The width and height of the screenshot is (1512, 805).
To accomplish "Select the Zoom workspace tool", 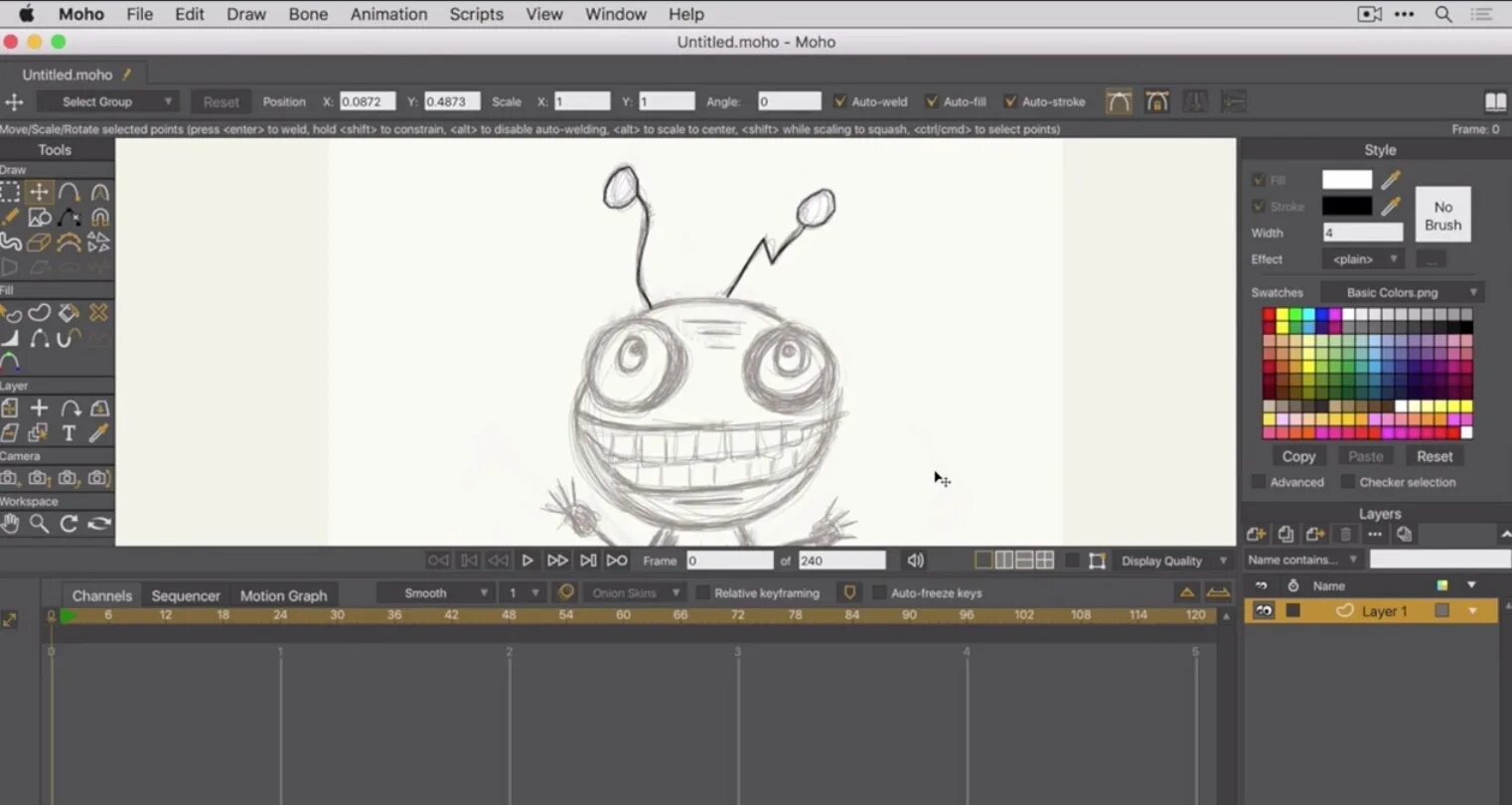I will pyautogui.click(x=41, y=524).
